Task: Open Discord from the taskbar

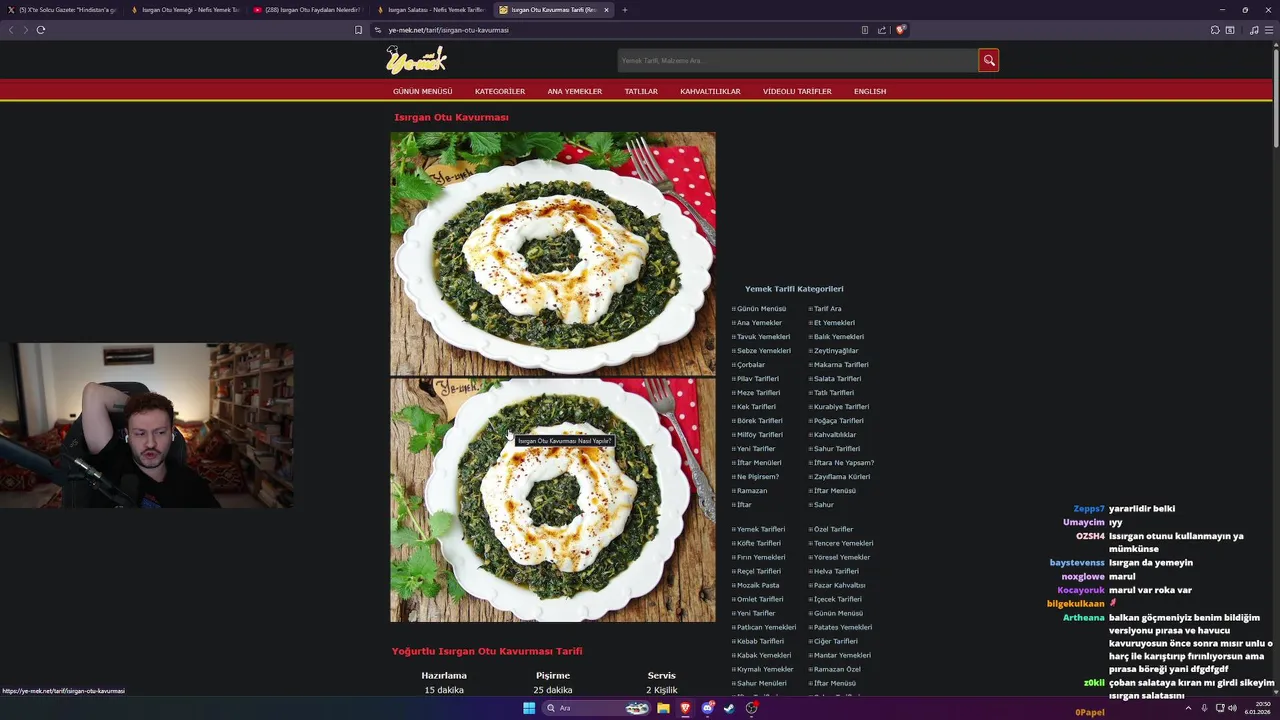Action: click(x=707, y=708)
